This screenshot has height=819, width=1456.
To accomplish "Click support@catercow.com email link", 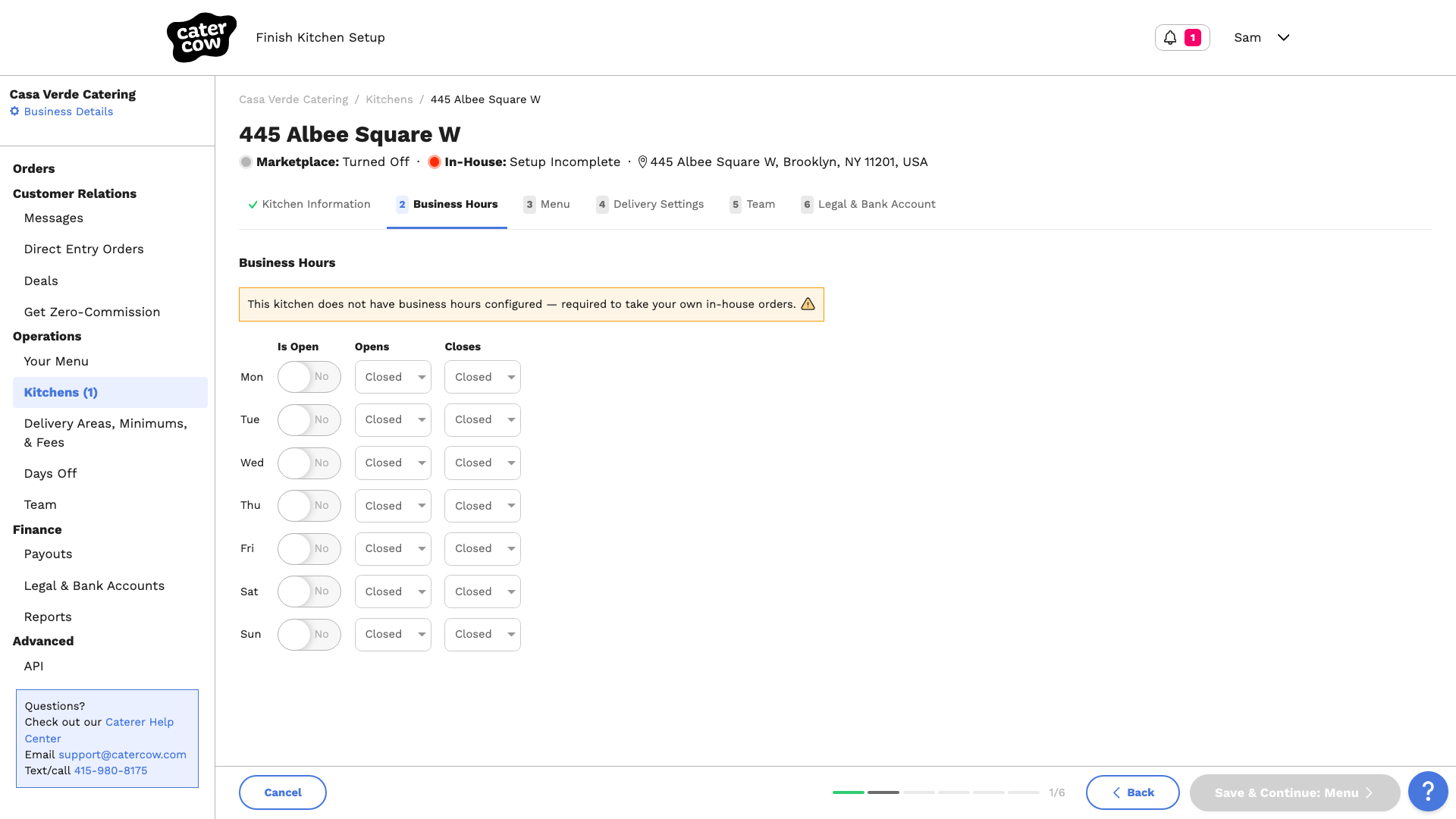I will coord(122,755).
